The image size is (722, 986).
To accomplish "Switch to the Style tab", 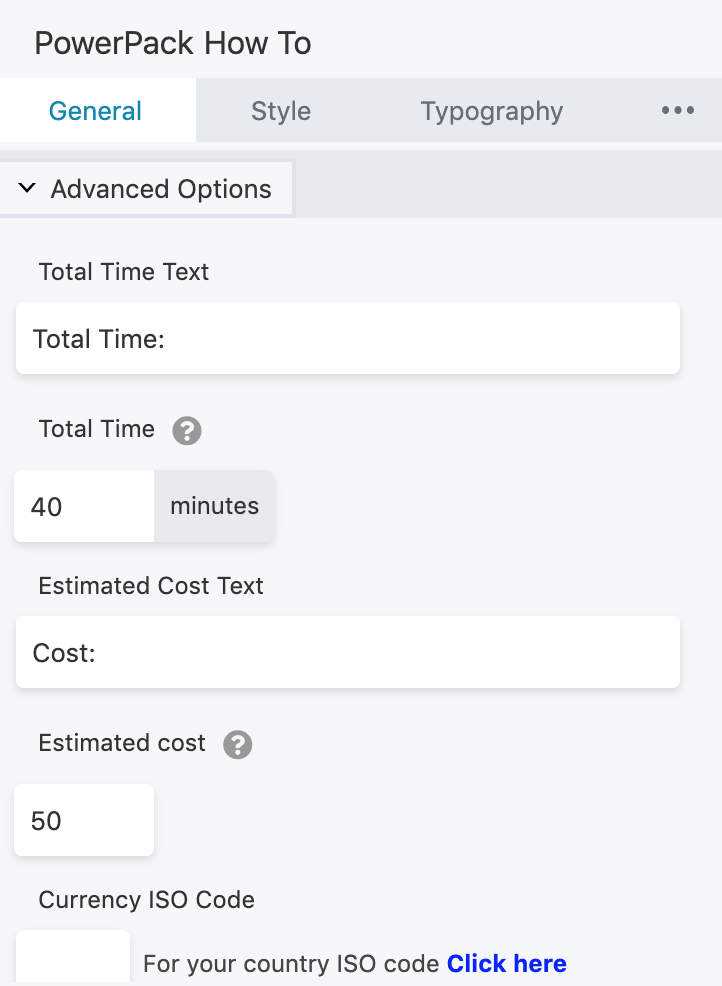I will 281,111.
